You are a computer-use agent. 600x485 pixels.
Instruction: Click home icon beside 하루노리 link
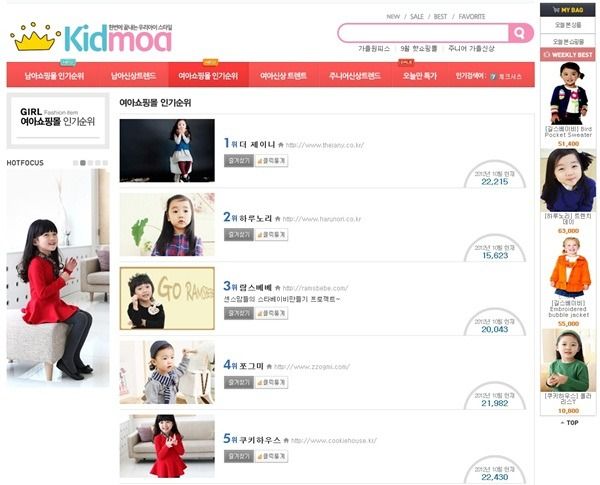(x=277, y=219)
